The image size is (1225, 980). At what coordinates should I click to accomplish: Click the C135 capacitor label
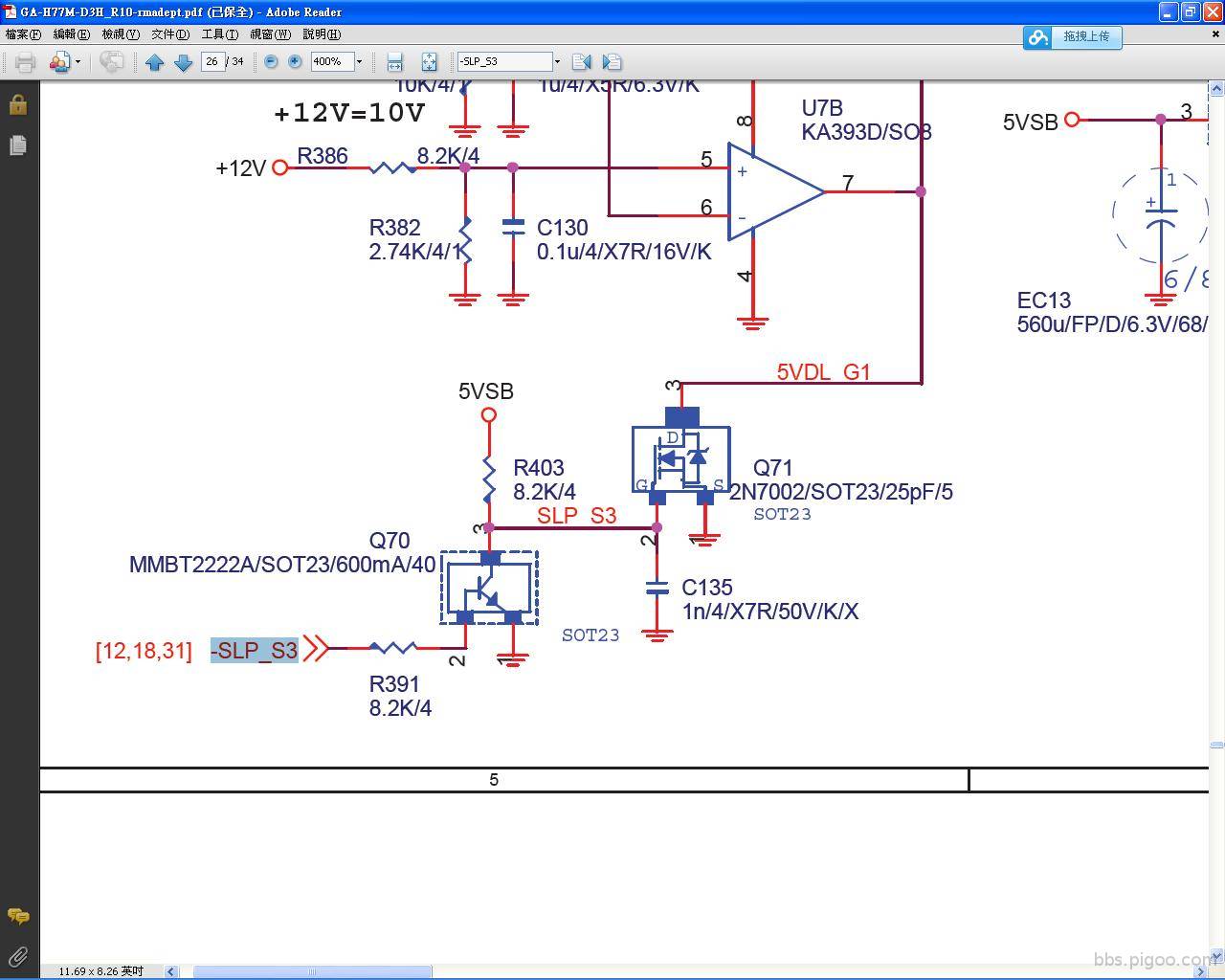pos(707,588)
